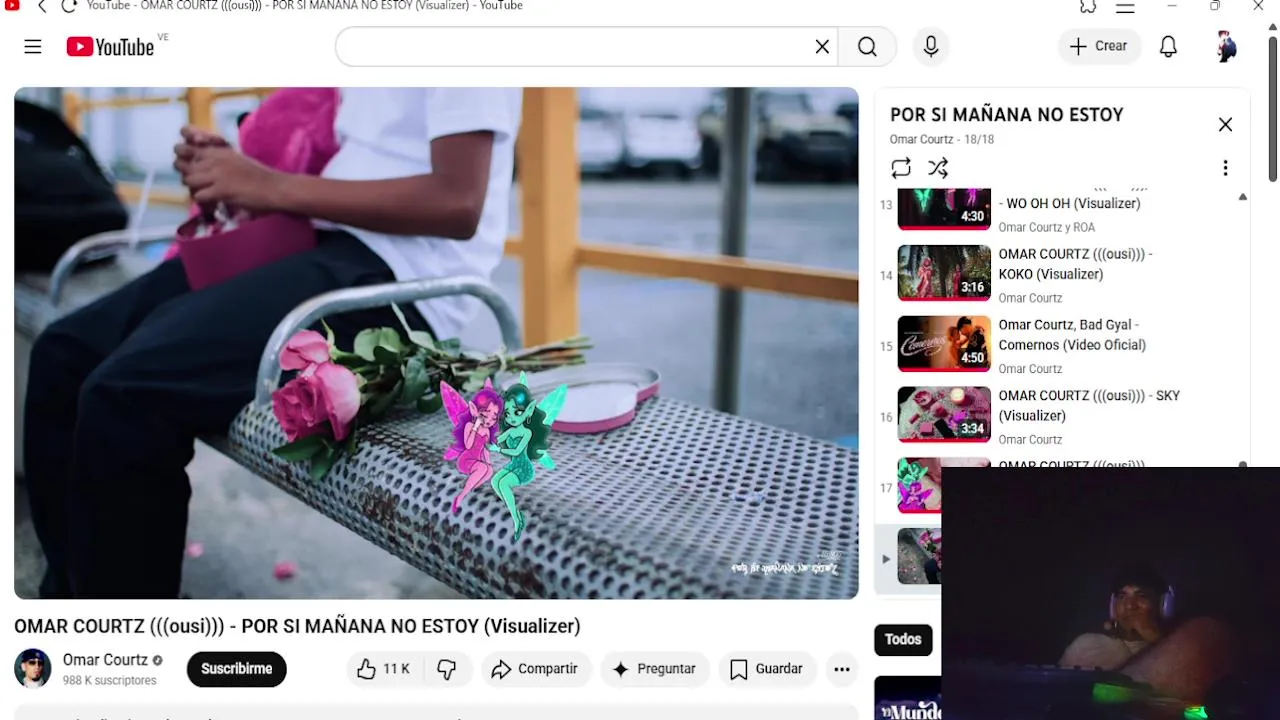Play WO OH OH visualizer thumbnail
1280x720 pixels.
944,208
